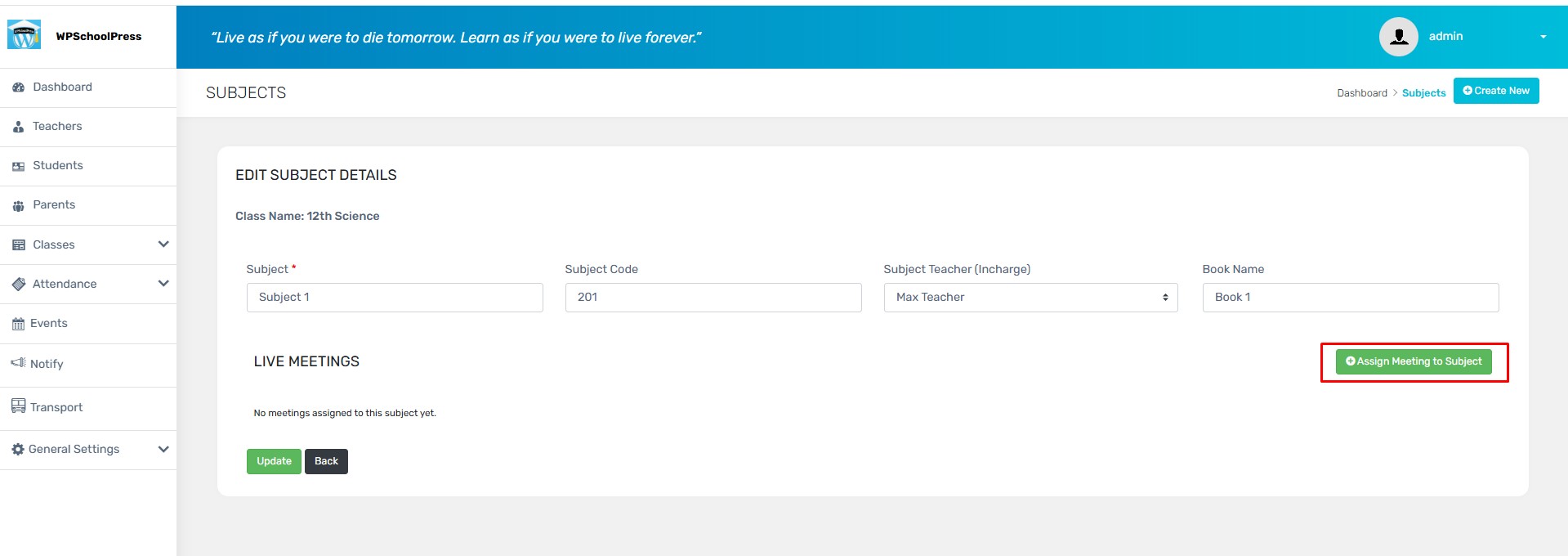Expand the Classes submenu chevron
Image resolution: width=1568 pixels, height=556 pixels.
coord(163,244)
